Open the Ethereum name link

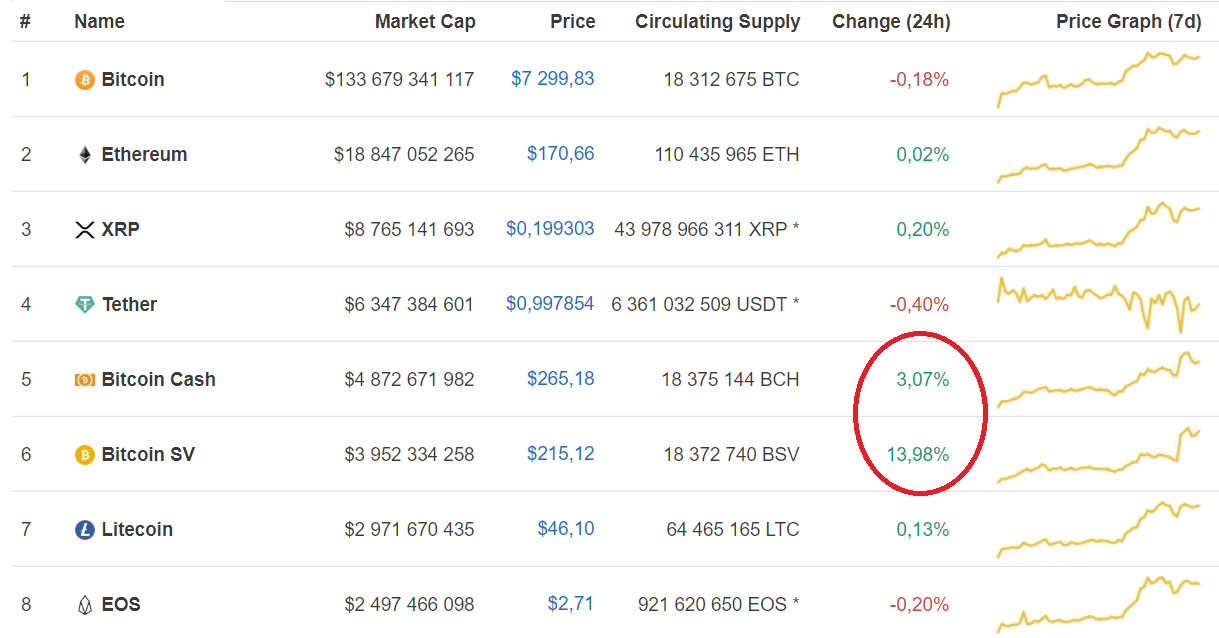(144, 154)
